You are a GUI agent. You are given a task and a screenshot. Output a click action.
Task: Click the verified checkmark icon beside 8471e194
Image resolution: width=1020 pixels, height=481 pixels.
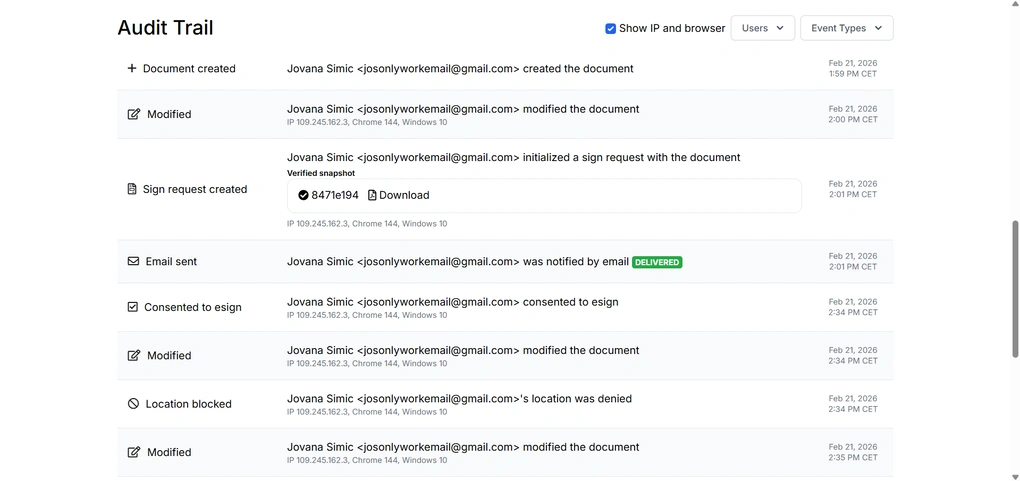303,195
